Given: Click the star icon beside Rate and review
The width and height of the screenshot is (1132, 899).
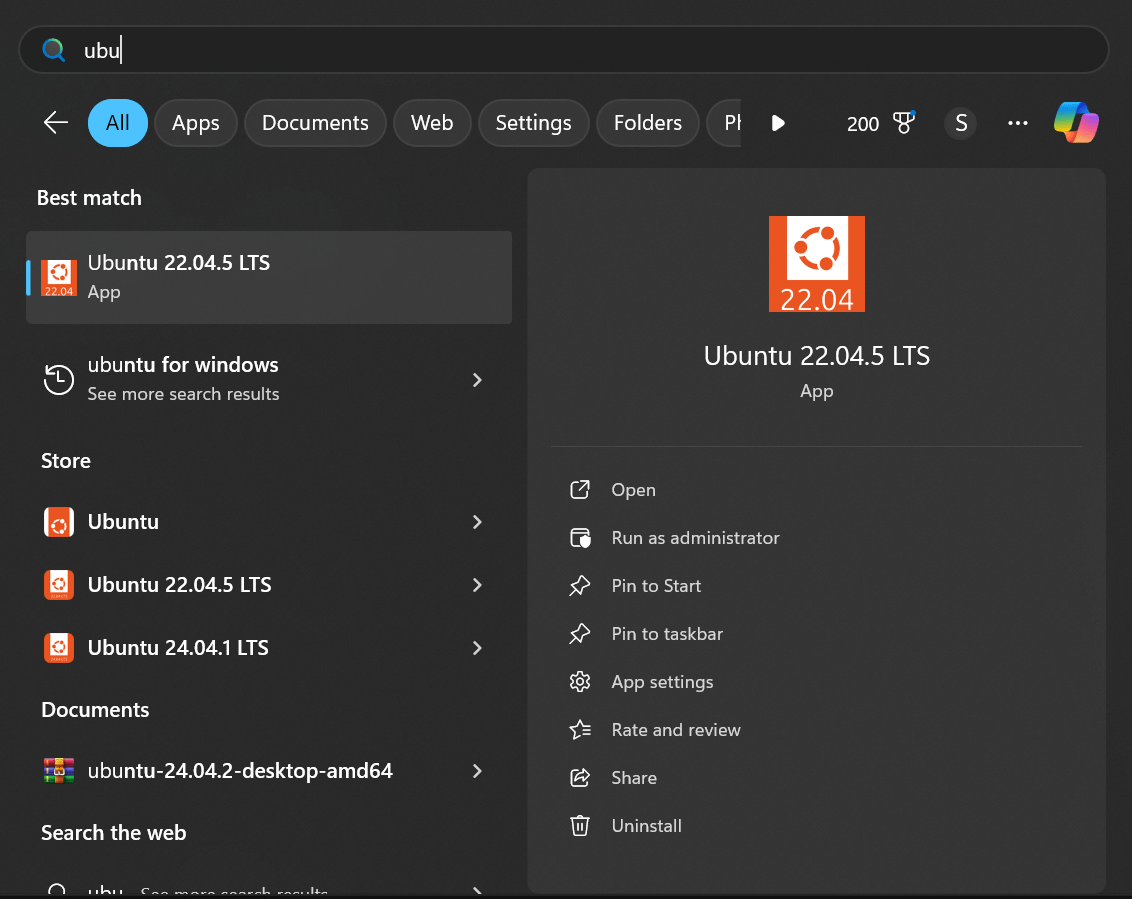Looking at the screenshot, I should click(580, 730).
